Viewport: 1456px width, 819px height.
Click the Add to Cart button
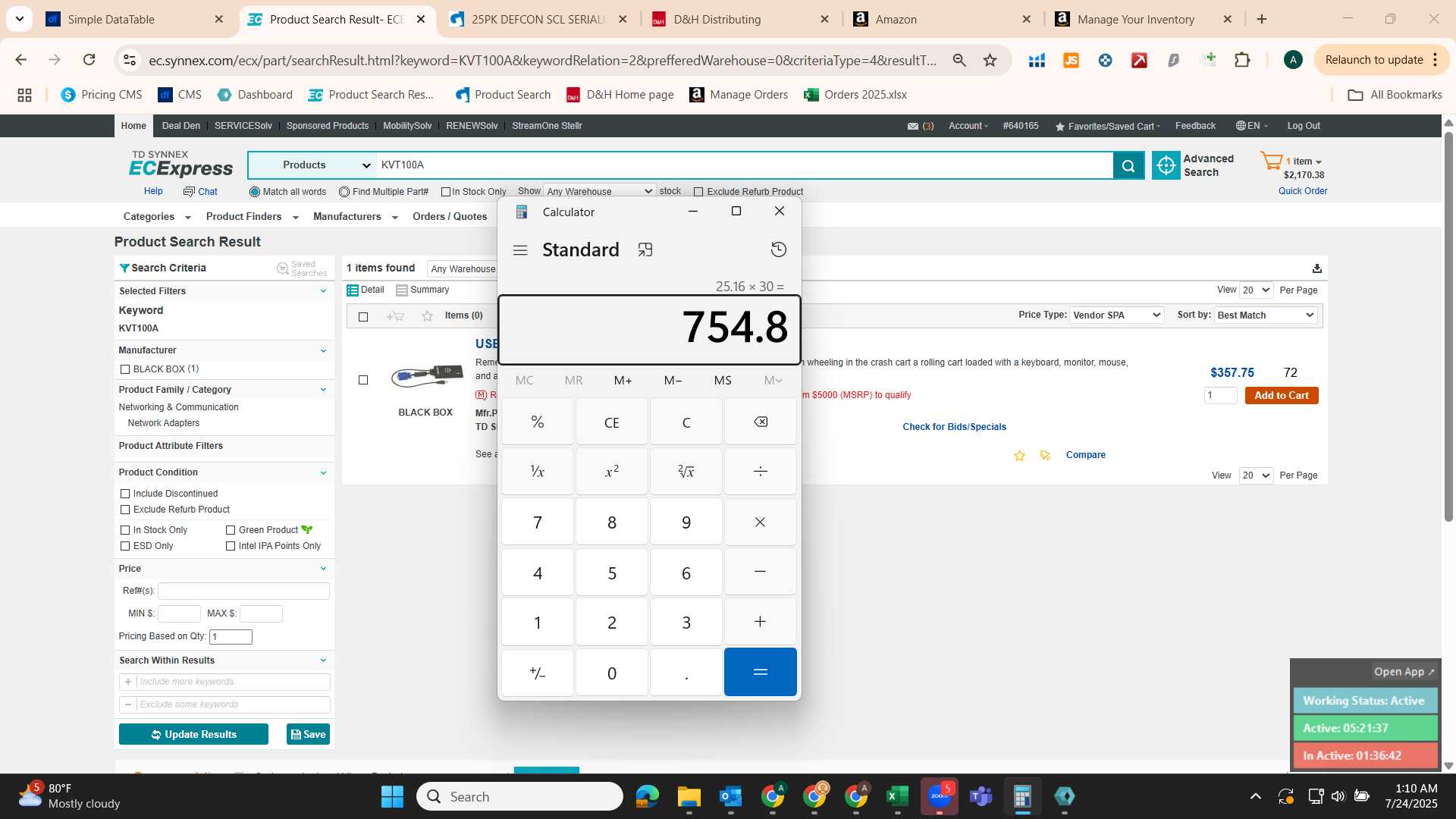(1282, 396)
